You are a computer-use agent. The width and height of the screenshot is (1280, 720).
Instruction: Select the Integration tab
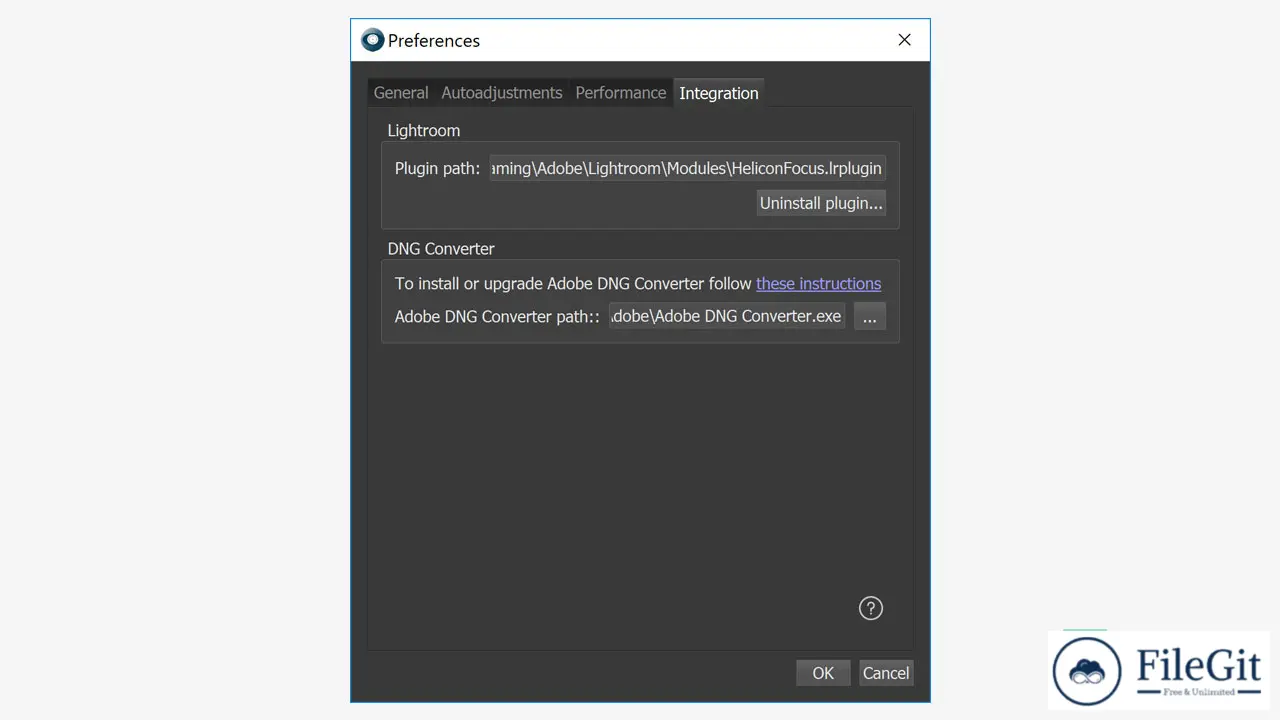point(719,93)
